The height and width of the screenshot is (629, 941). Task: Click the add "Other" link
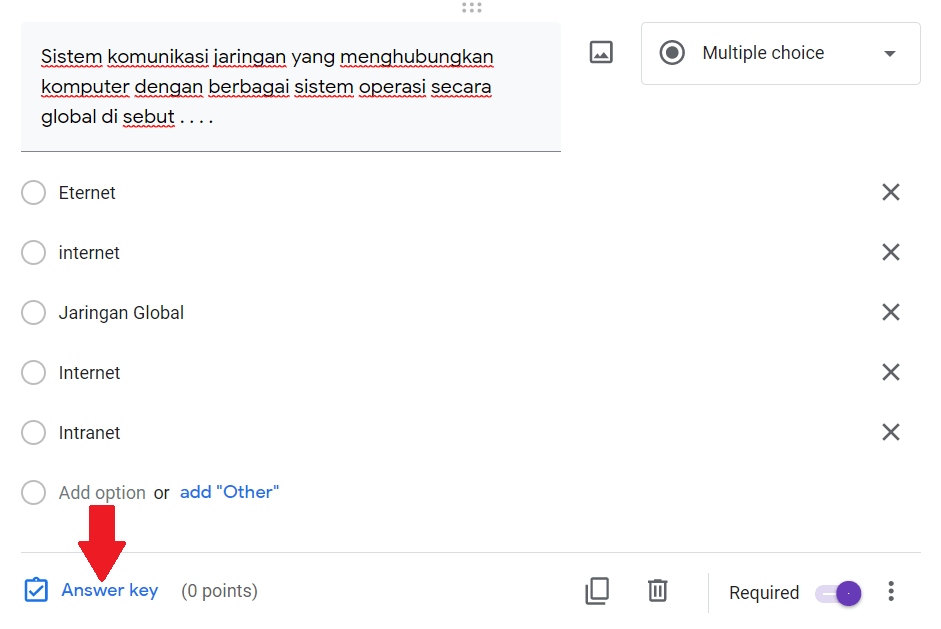229,492
